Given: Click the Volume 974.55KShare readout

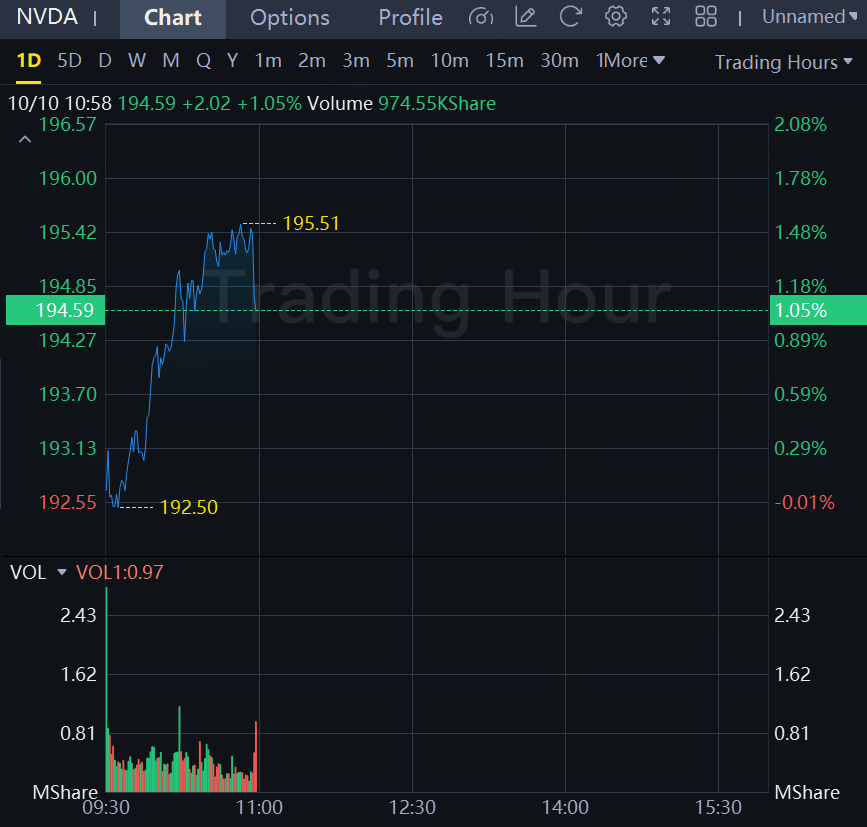Looking at the screenshot, I should (x=401, y=103).
